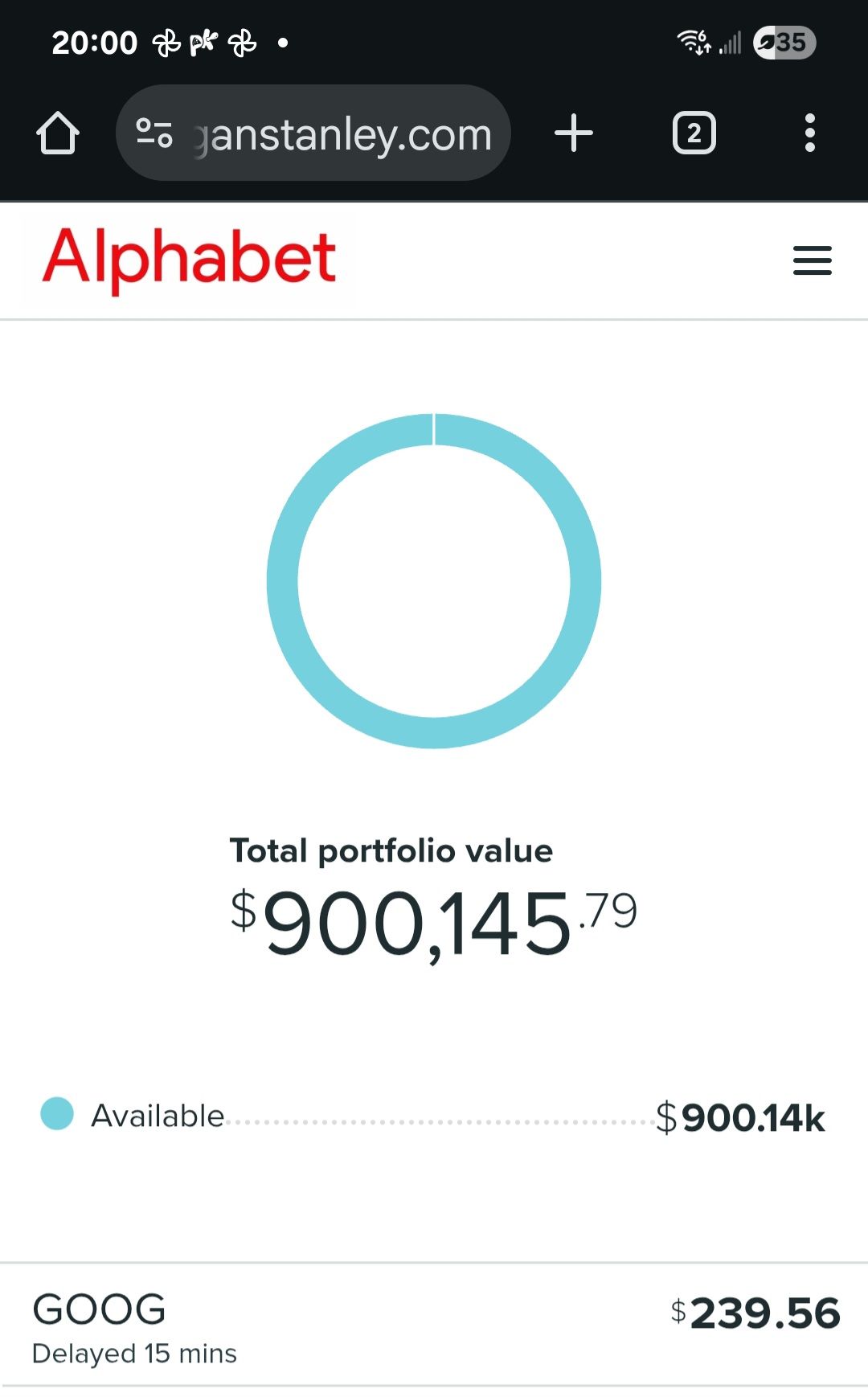The width and height of the screenshot is (868, 1397).
Task: Open the hamburger navigation menu
Action: coord(812,260)
